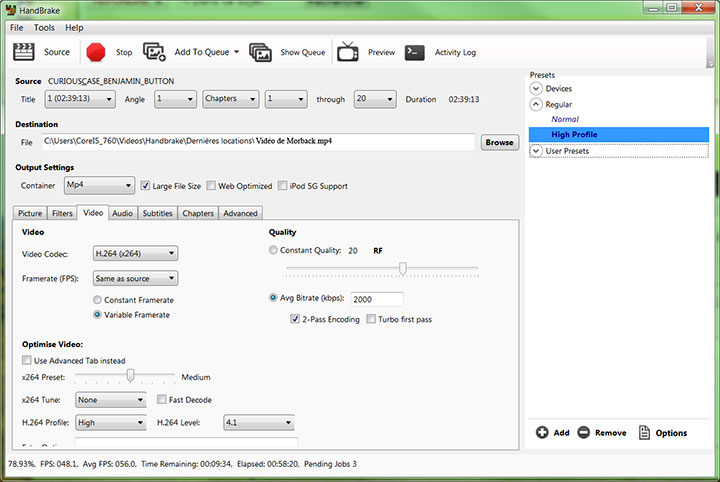The image size is (720, 482).
Task: Select Avg Bitrate radio button
Action: coord(273,297)
